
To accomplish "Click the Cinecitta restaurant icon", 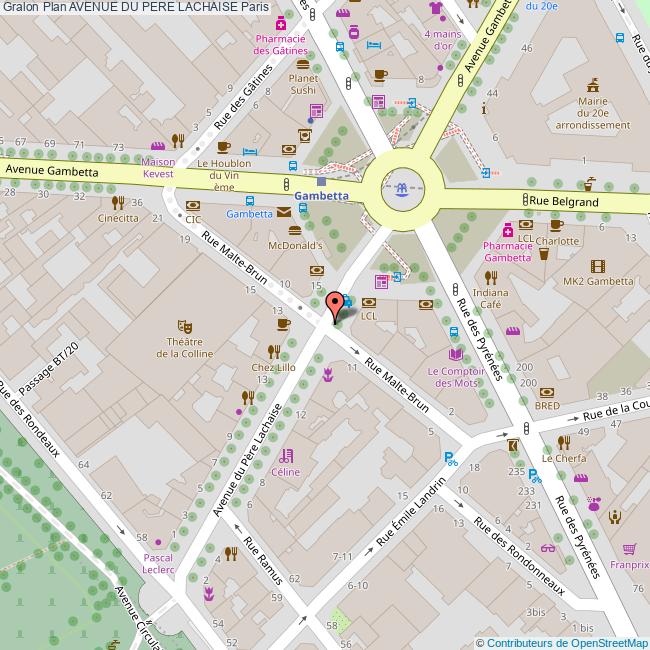I will click(118, 201).
